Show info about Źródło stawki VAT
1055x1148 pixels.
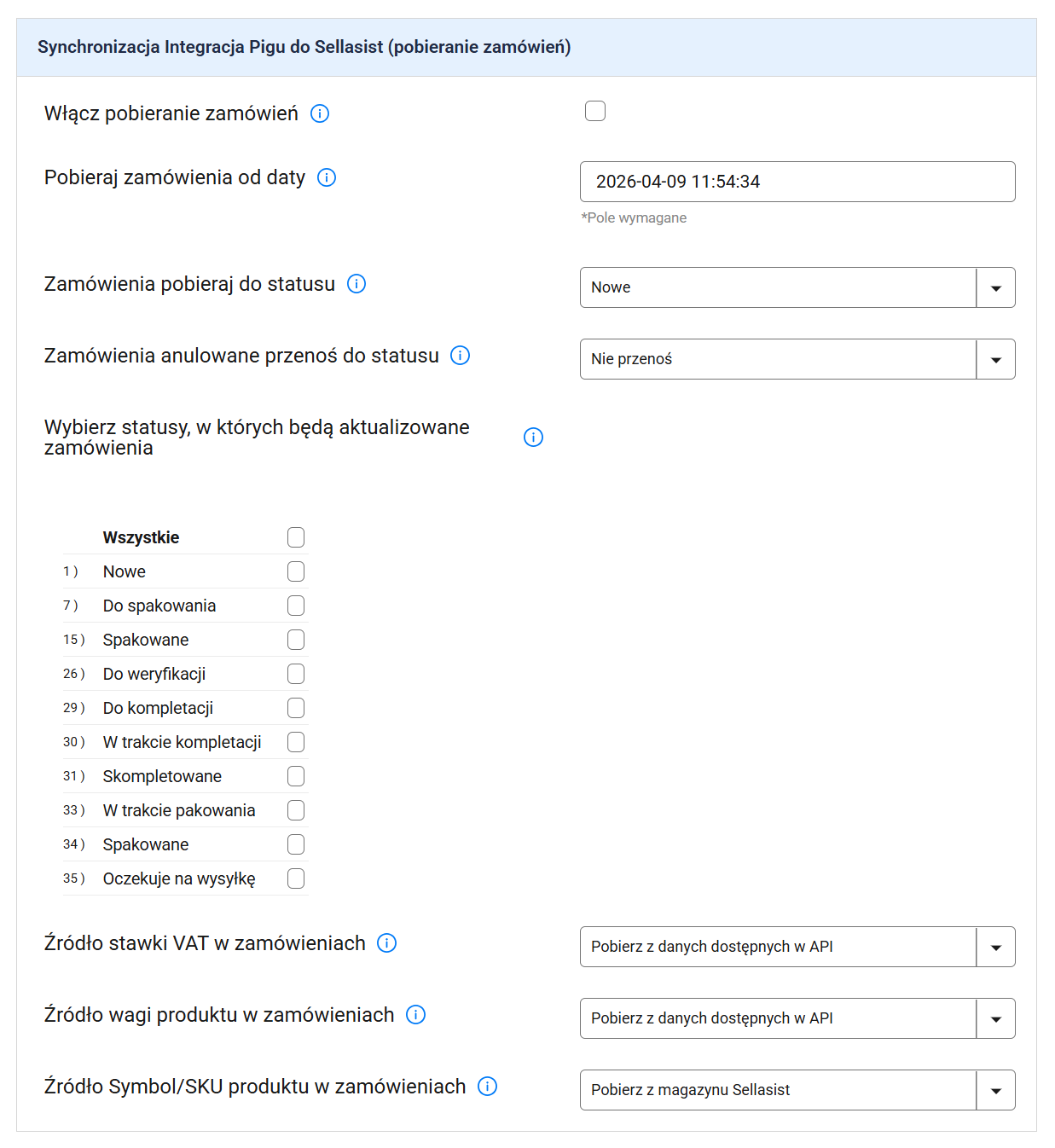(x=386, y=943)
